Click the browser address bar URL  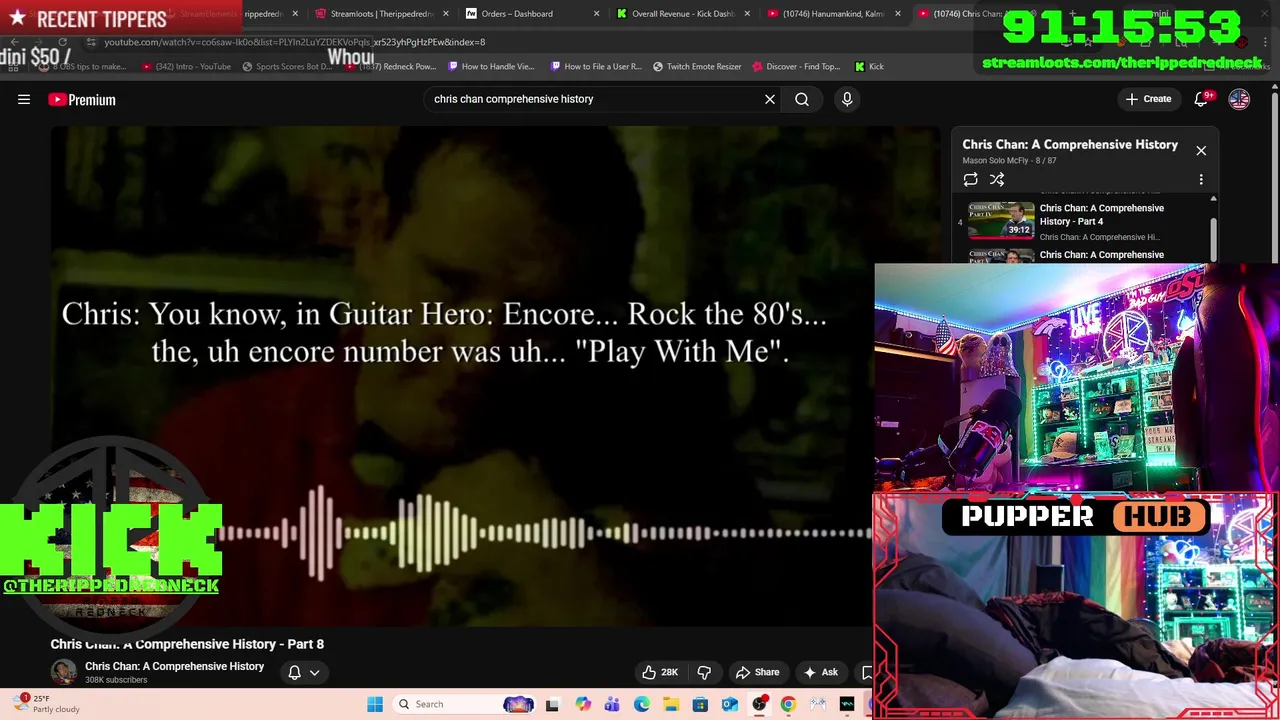click(294, 42)
